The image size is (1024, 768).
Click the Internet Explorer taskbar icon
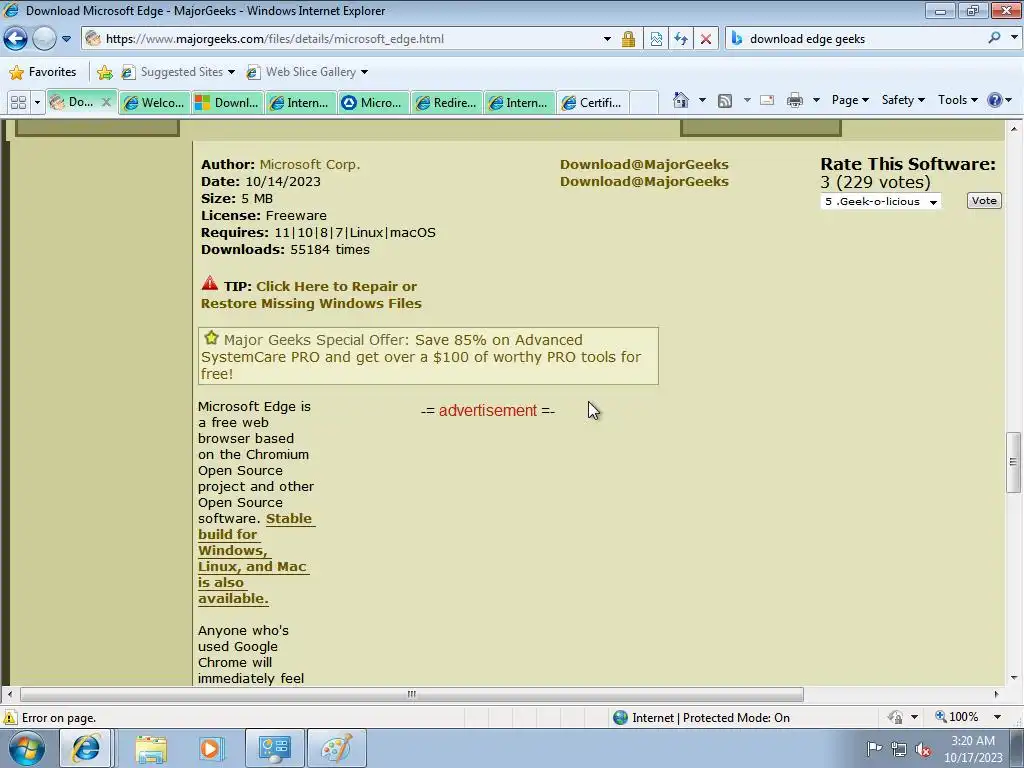coord(86,748)
